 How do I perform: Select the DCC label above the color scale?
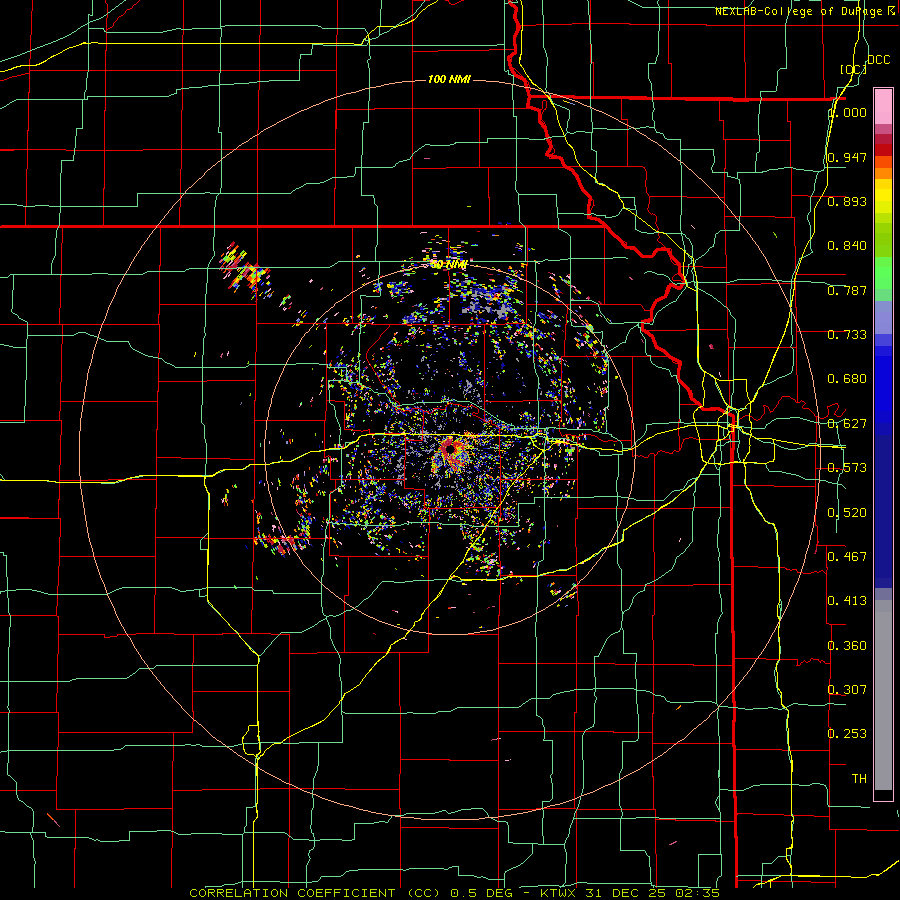(878, 60)
